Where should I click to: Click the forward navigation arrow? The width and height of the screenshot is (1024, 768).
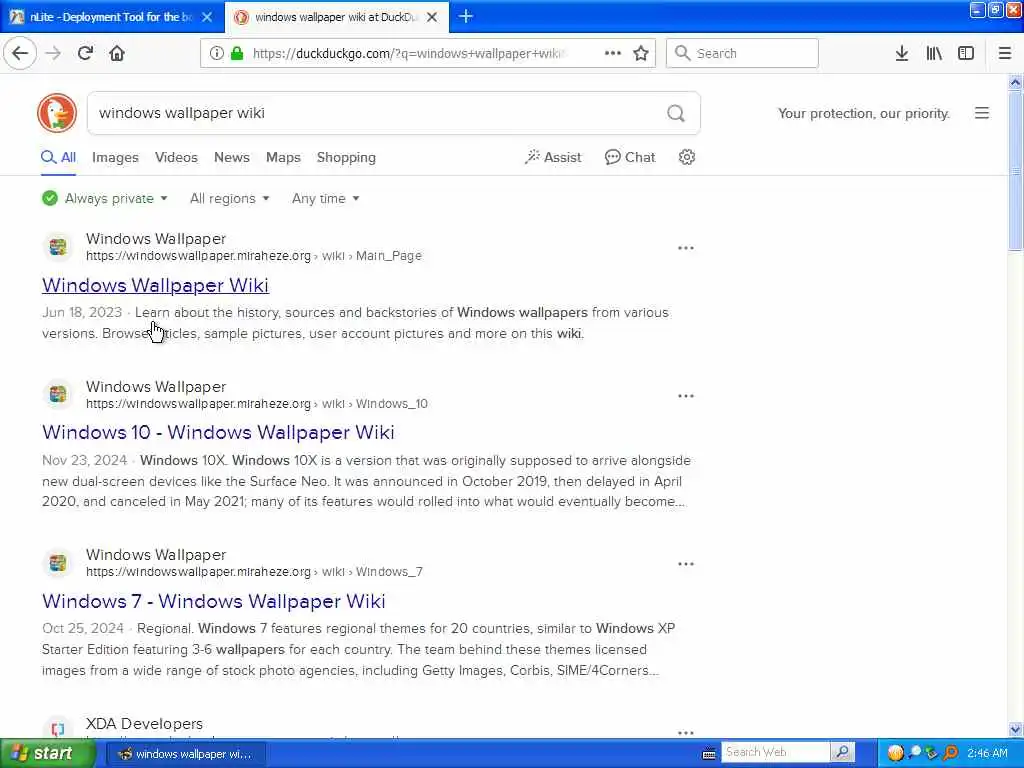point(53,53)
